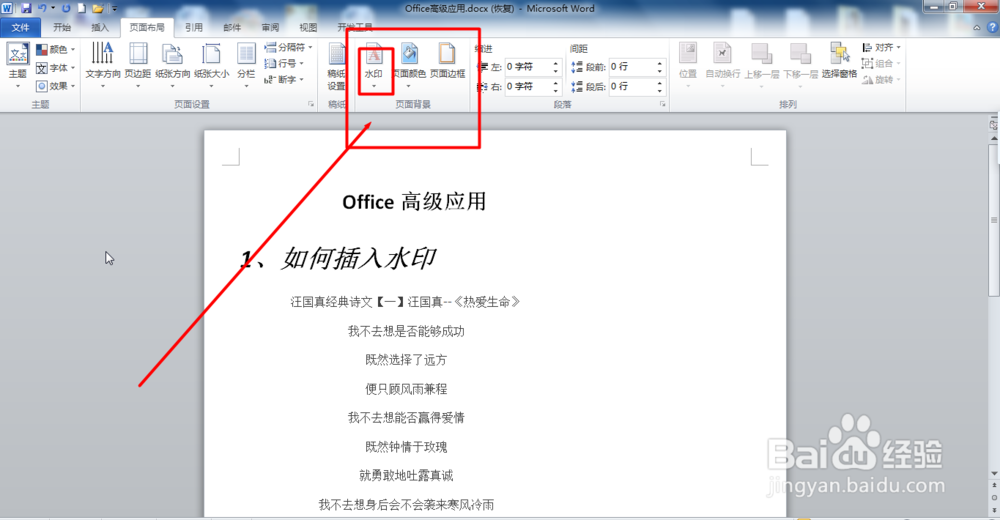The width and height of the screenshot is (1000, 520).
Task: Switch to the 插入 Insert tab
Action: click(100, 27)
